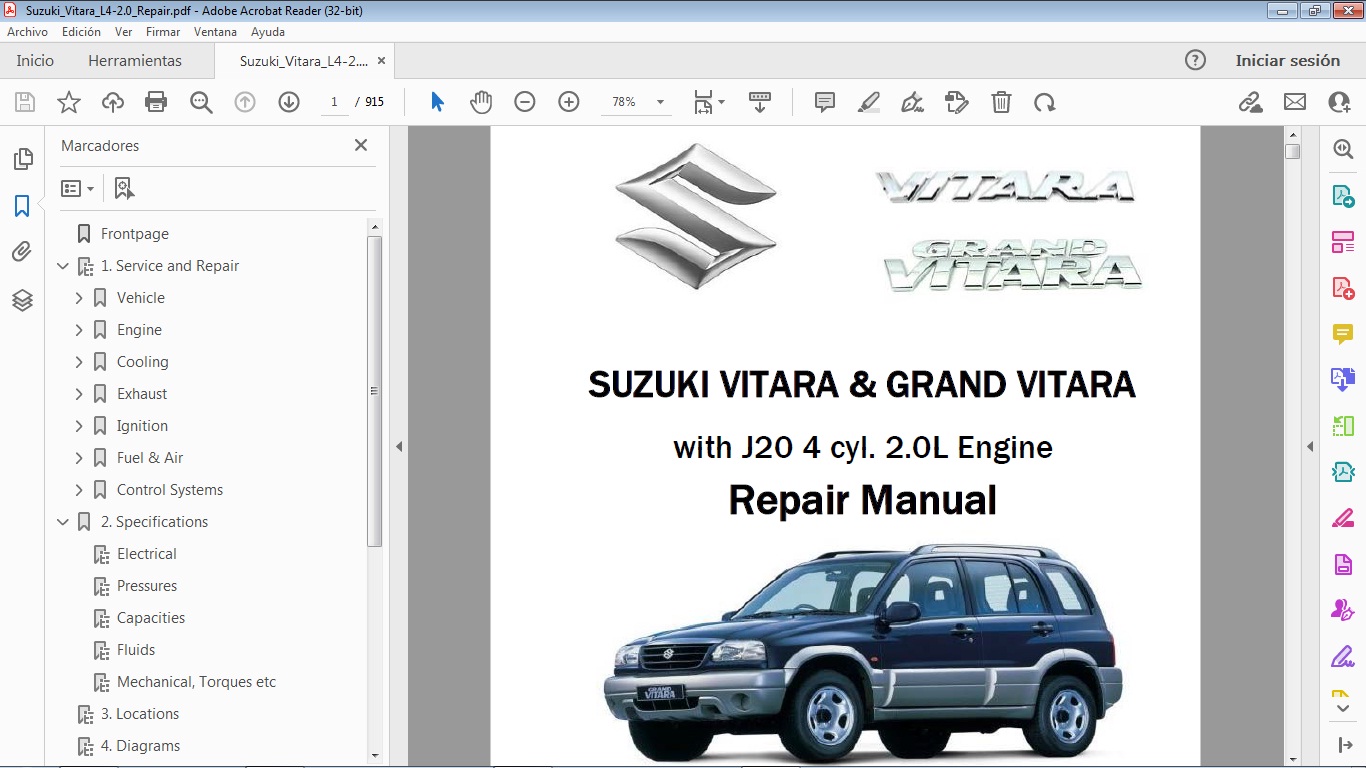This screenshot has width=1366, height=768.
Task: Open the help question mark icon
Action: coord(1195,60)
